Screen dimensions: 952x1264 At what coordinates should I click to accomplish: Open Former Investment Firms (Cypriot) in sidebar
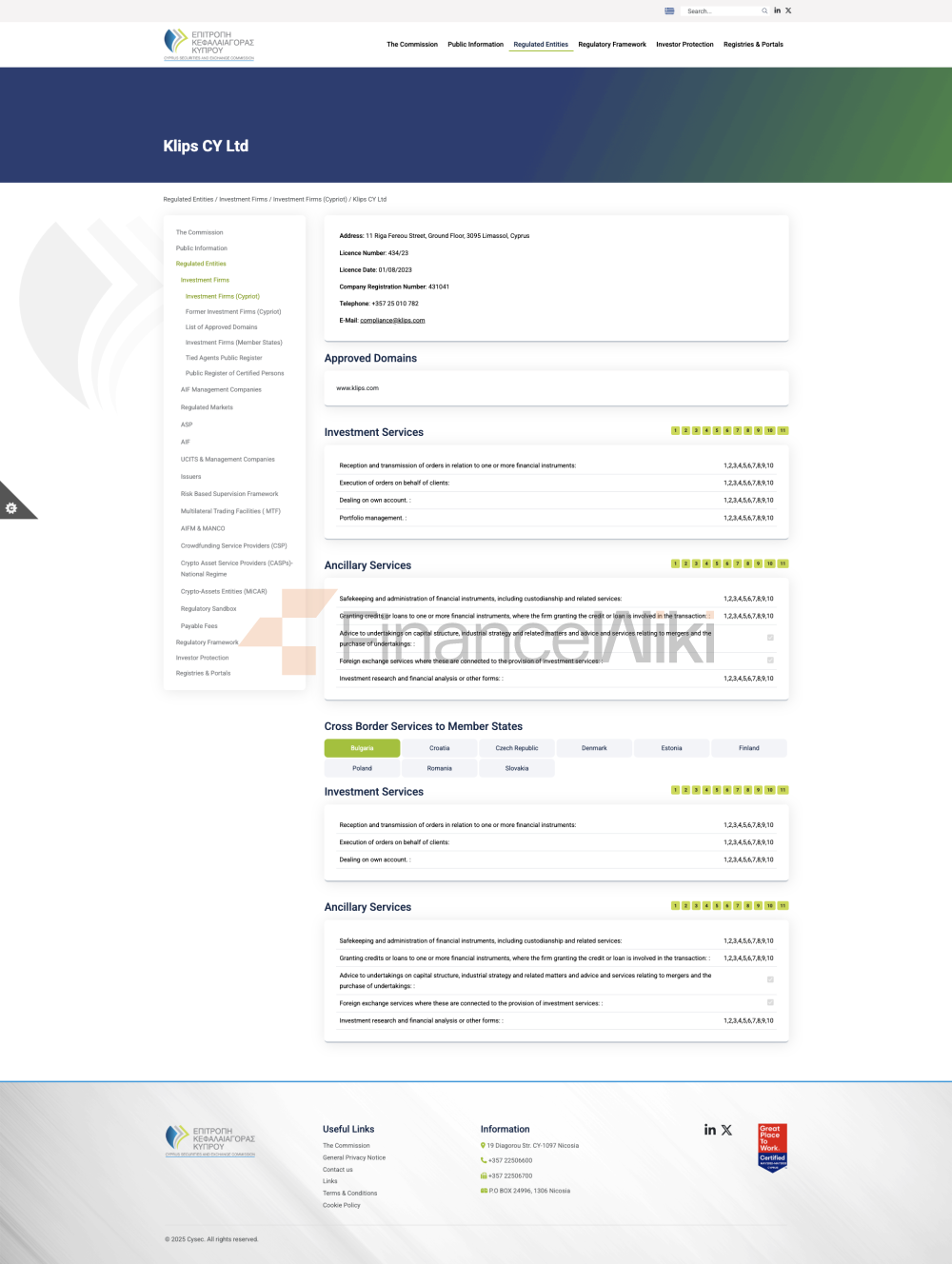(233, 311)
